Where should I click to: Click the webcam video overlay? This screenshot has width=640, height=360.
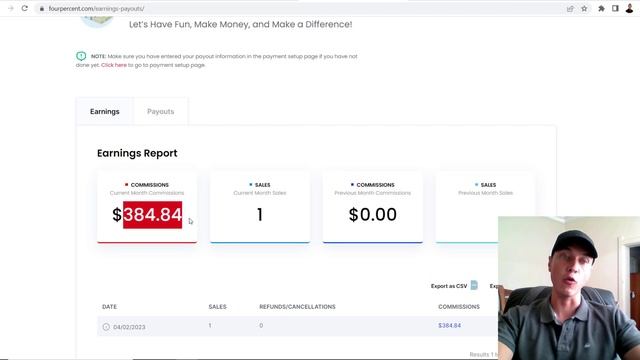569,288
